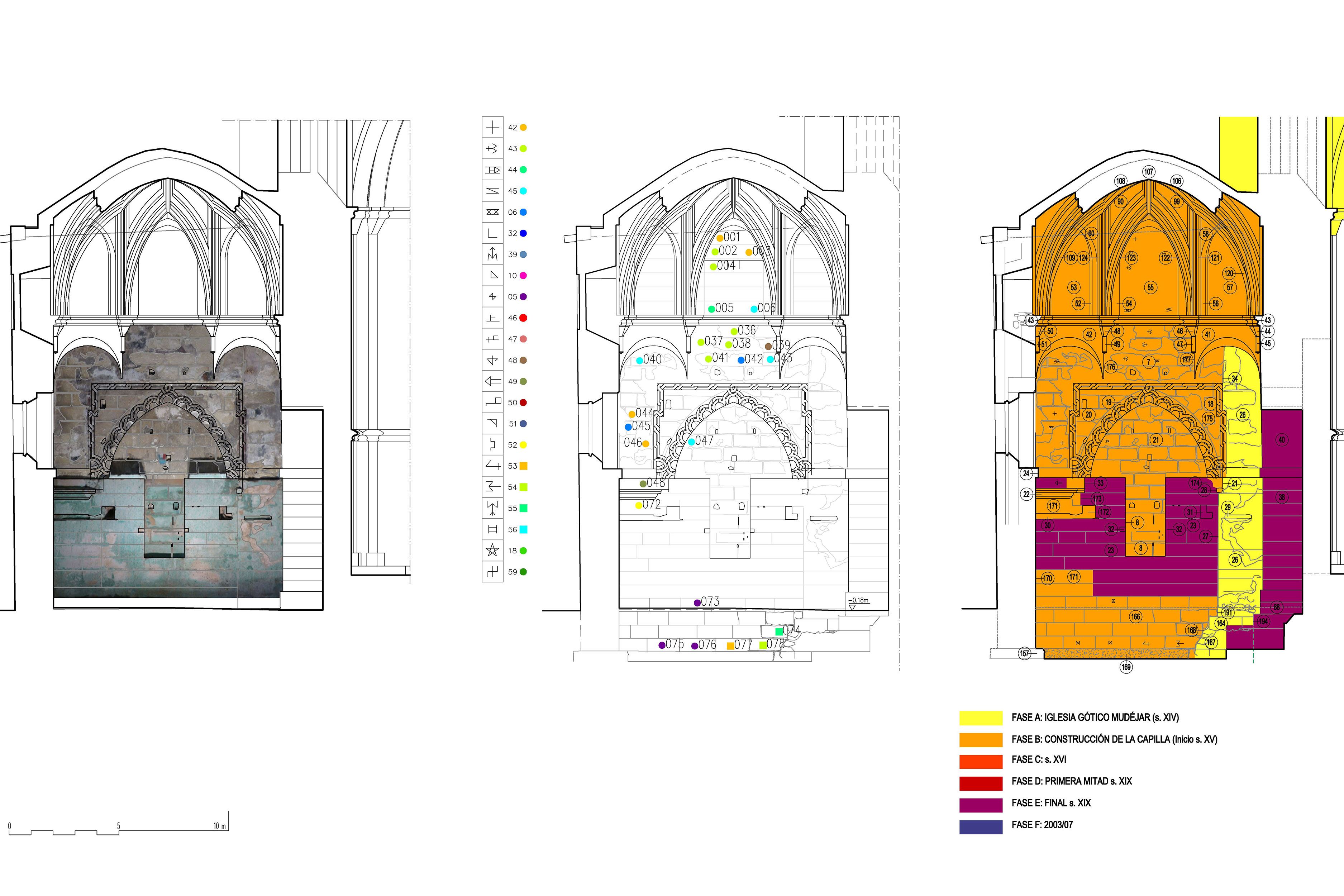This screenshot has width=1344, height=896.
Task: Click the magenta dot beside mark 10
Action: click(523, 275)
